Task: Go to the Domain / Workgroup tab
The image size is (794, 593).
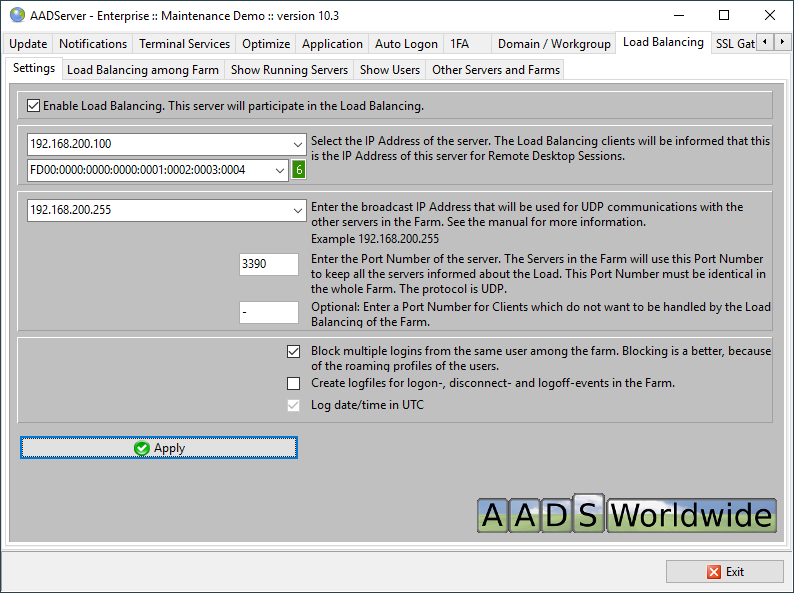Action: (553, 44)
